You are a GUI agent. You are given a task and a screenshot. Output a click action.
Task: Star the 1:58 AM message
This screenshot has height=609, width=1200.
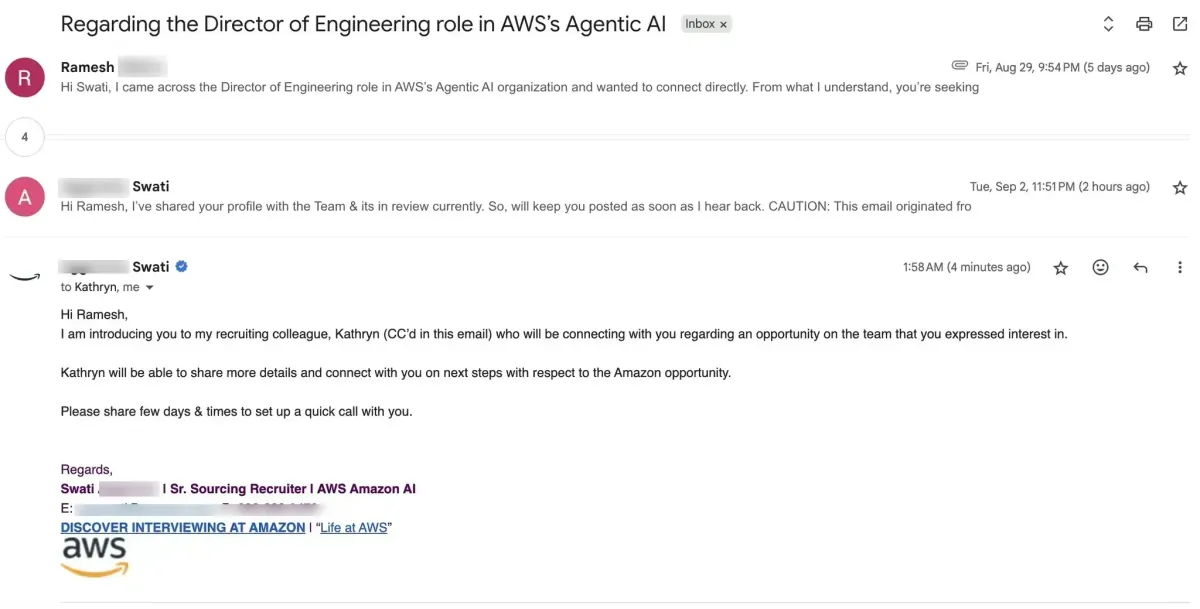coord(1061,268)
